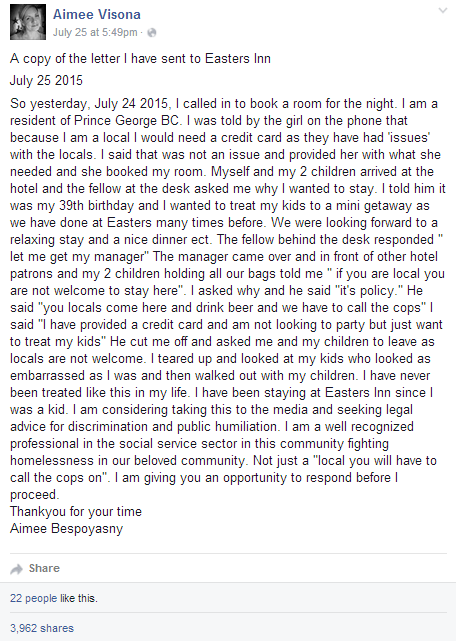
Task: Click the "like this" text
Action: [x=79, y=598]
